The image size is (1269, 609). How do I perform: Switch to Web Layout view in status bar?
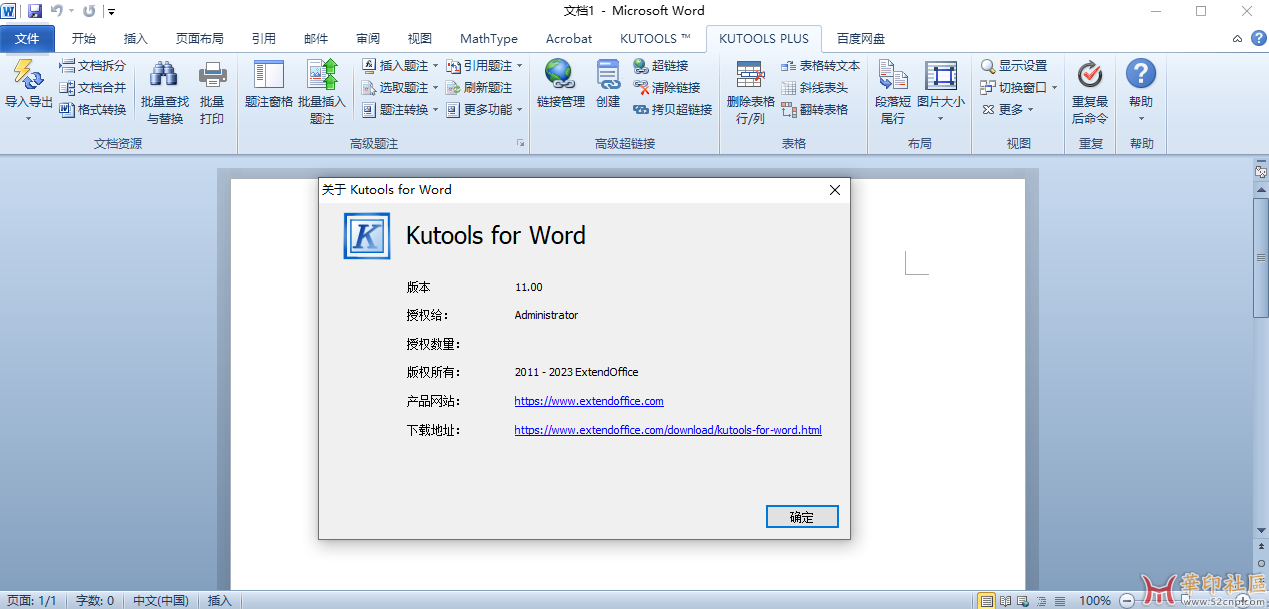(1023, 601)
